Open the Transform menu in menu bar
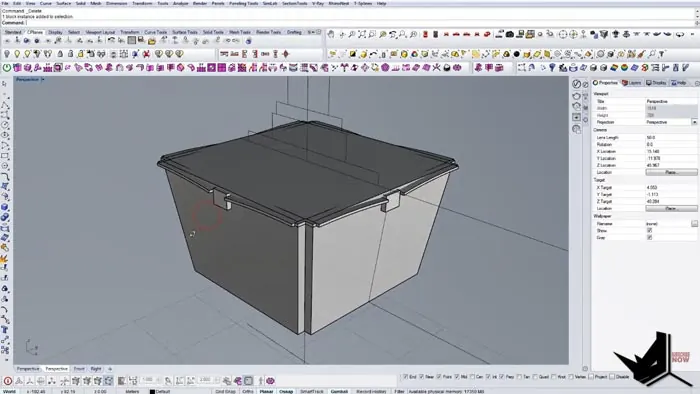The width and height of the screenshot is (700, 394). point(142,3)
